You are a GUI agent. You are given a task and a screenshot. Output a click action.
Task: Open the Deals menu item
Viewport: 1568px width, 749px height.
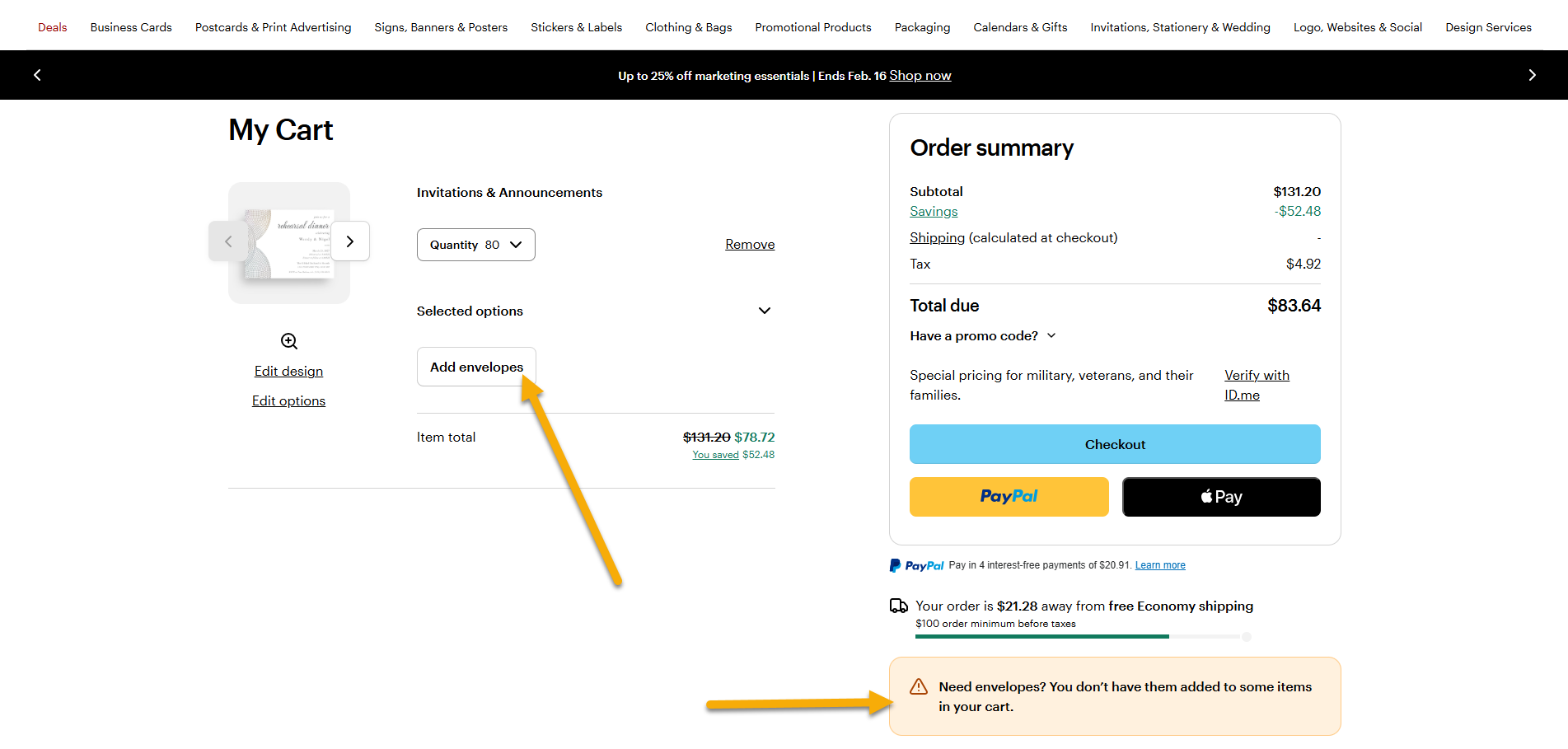point(53,27)
